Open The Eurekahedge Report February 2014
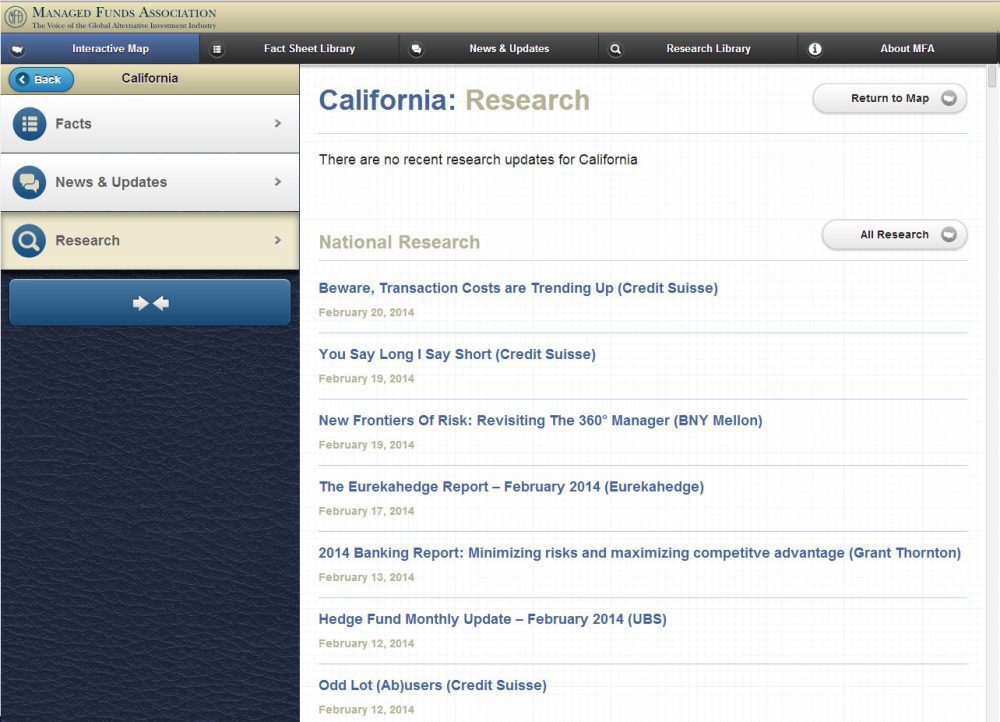1000x722 pixels. tap(511, 487)
